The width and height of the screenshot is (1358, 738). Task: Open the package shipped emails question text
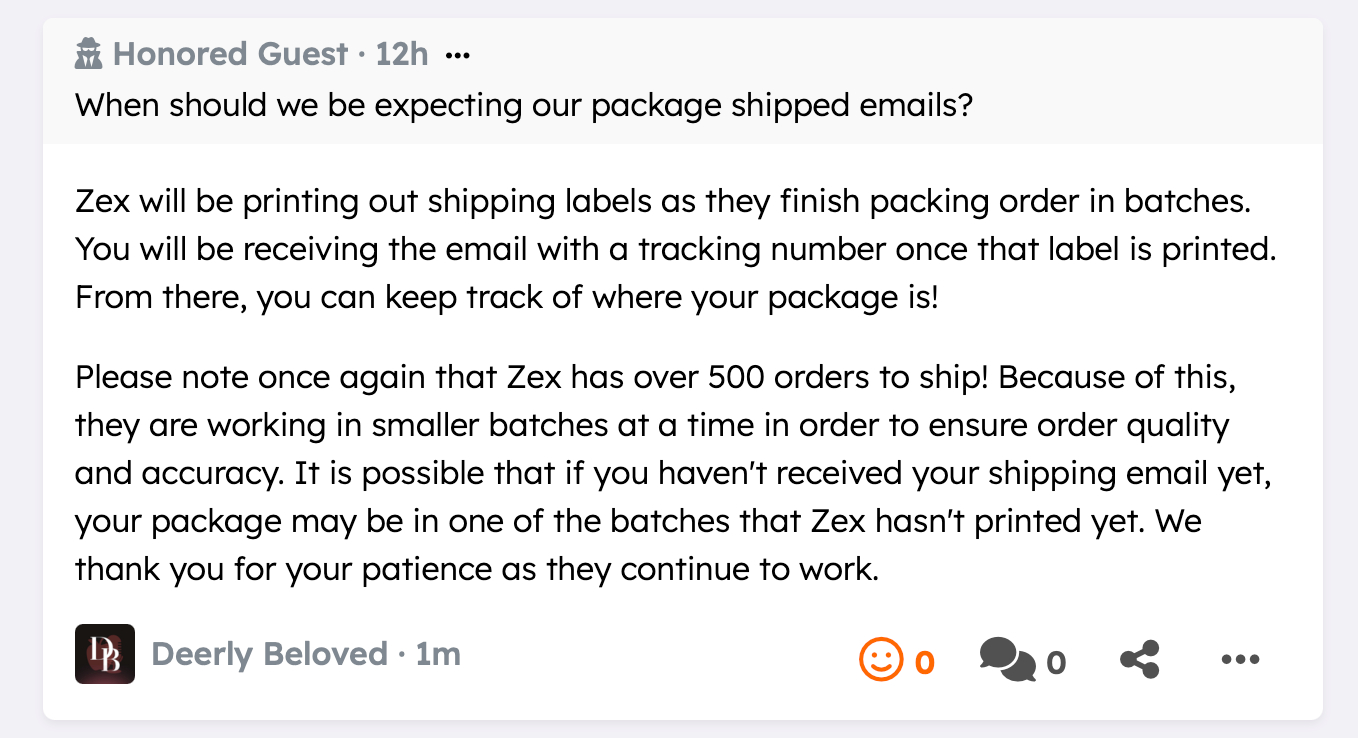[523, 104]
